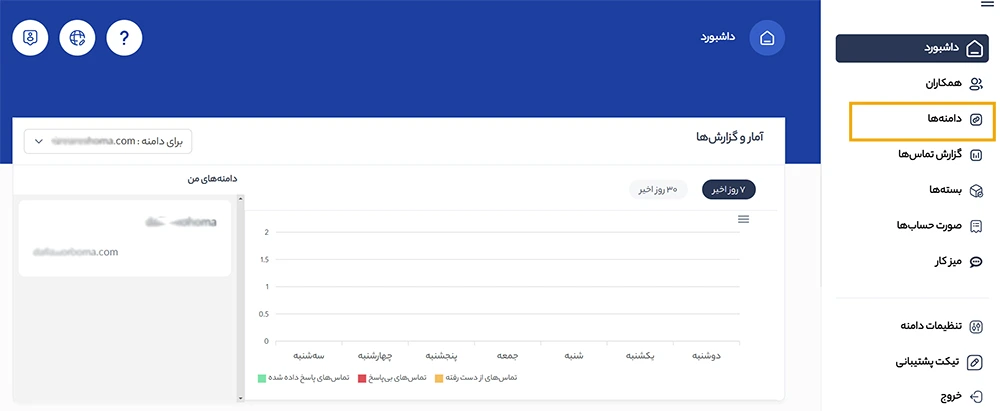The height and width of the screenshot is (411, 1000).
Task: Click the receipt icon beside صورت حساب‌ها
Action: [976, 227]
